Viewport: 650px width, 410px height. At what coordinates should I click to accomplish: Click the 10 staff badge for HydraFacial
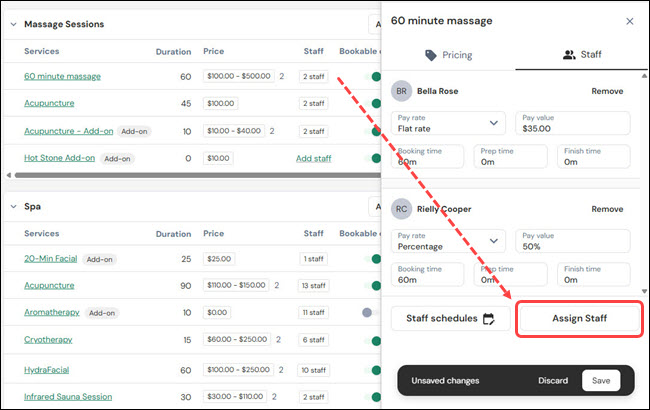(x=313, y=370)
